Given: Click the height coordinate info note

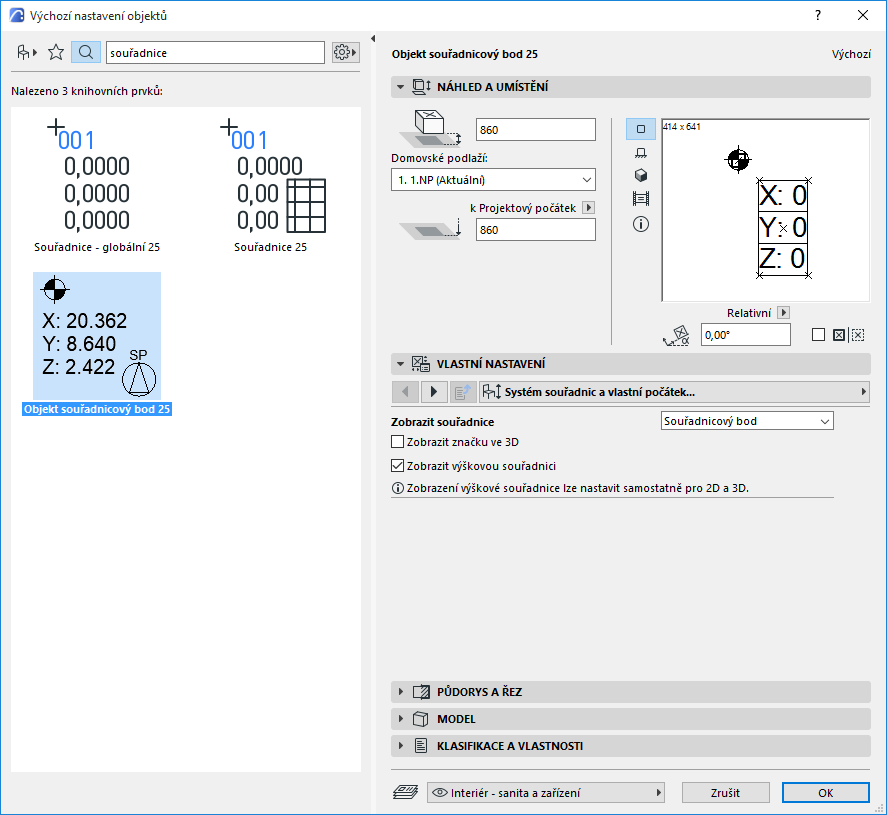Looking at the screenshot, I should 570,488.
